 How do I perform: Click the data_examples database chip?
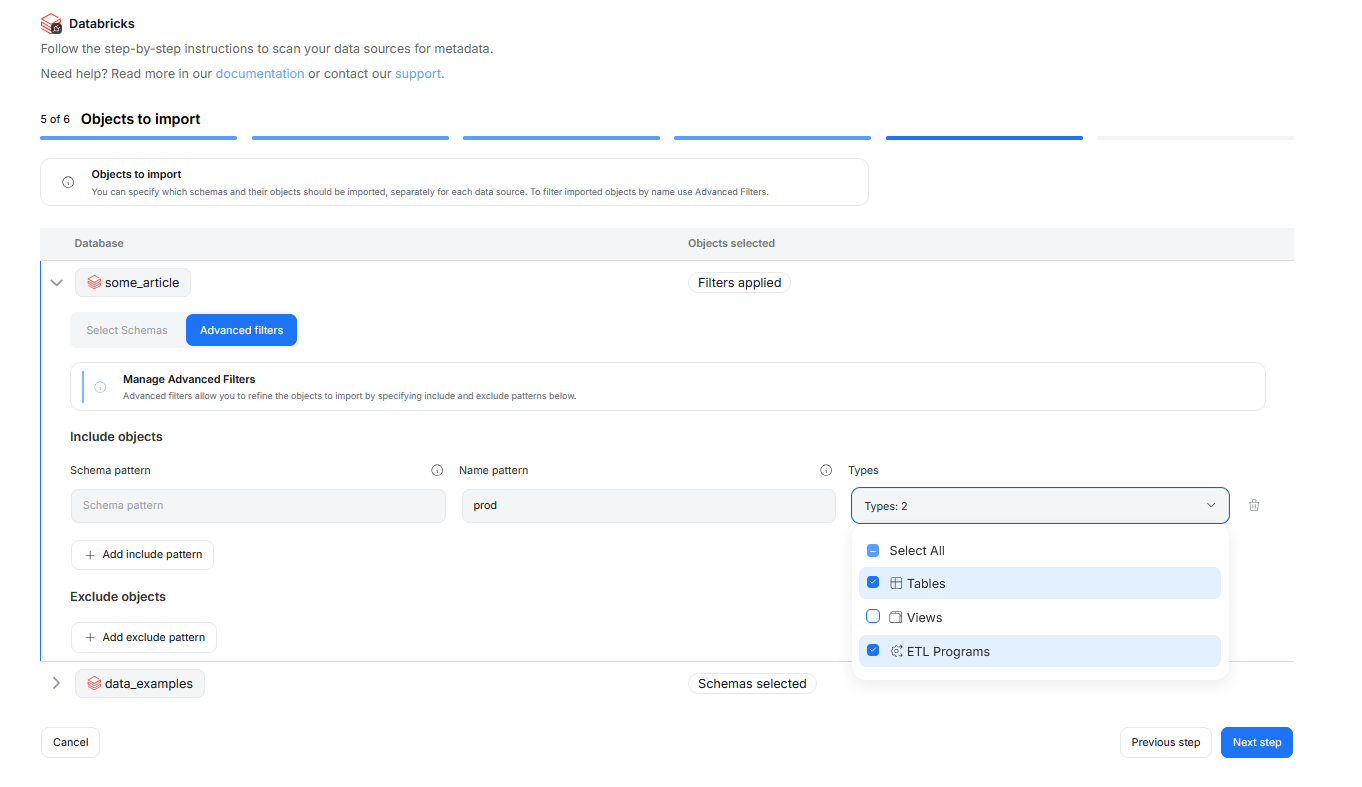coord(140,684)
